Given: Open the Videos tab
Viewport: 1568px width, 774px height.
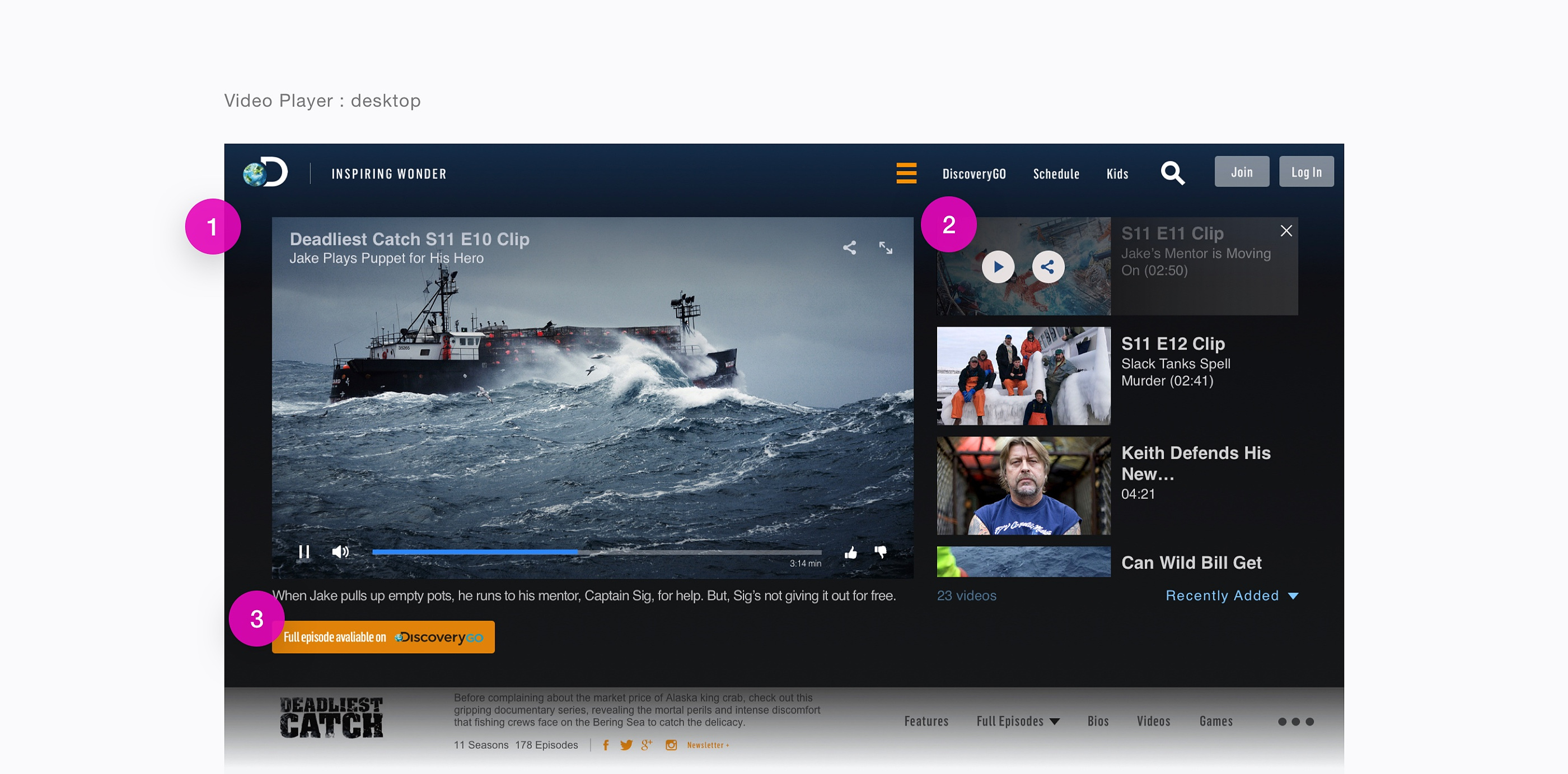Looking at the screenshot, I should [1153, 721].
